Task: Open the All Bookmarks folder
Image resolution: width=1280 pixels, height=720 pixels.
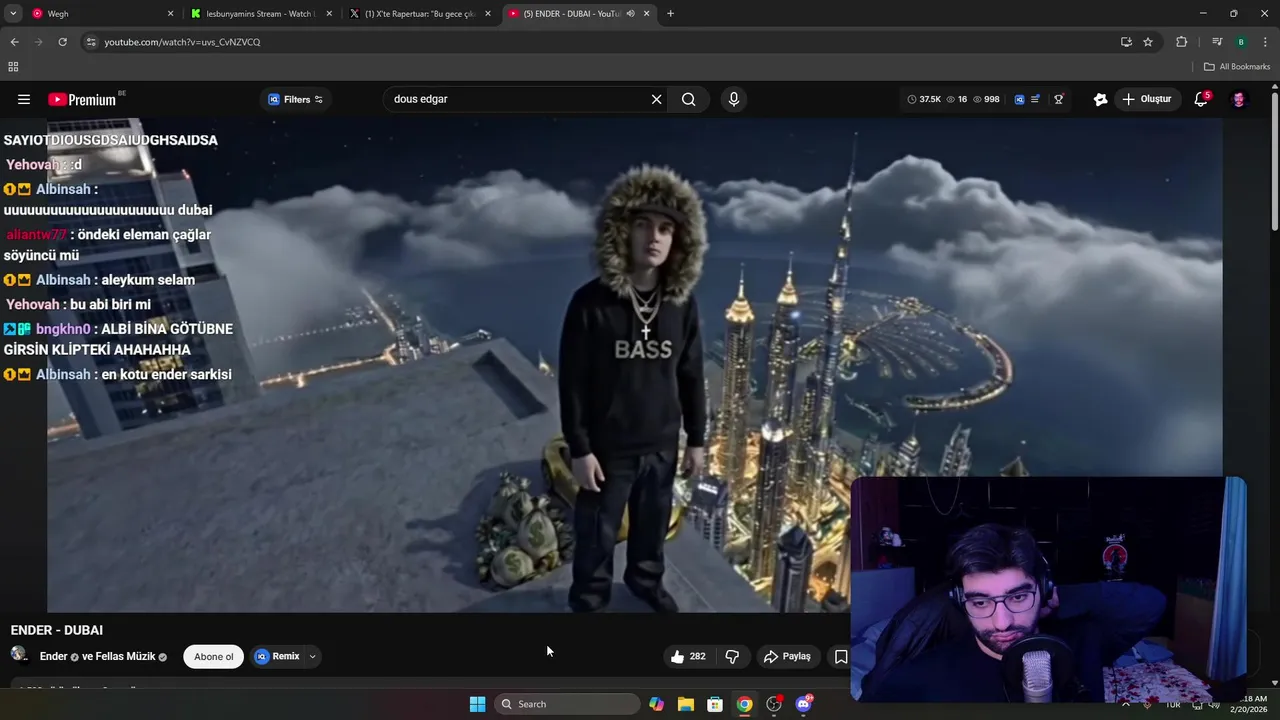Action: coord(1237,67)
